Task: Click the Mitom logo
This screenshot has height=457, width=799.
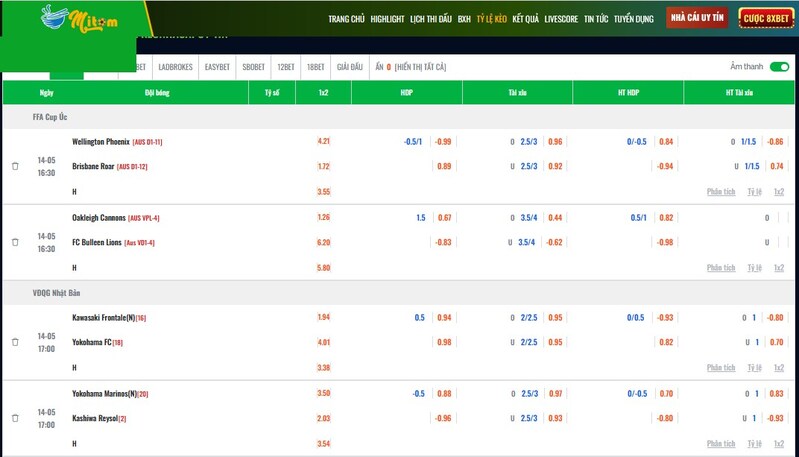Action: 79,19
